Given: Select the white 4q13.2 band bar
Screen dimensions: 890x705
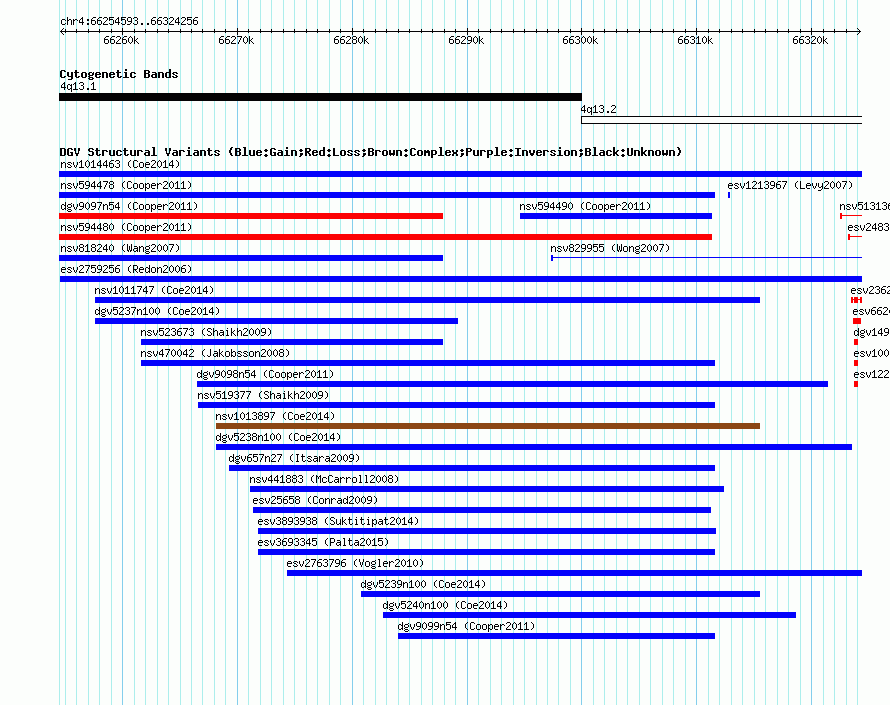Looking at the screenshot, I should coord(721,120).
